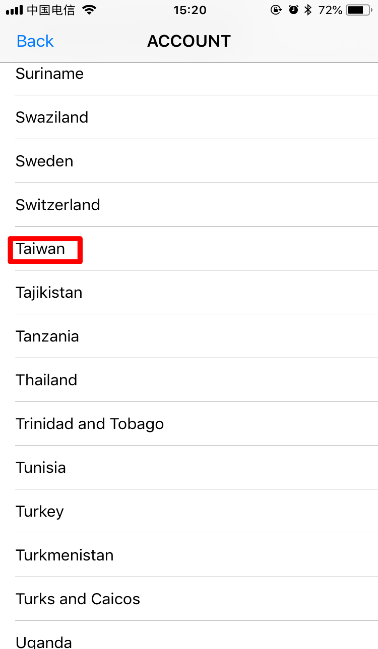This screenshot has height=649, width=378.
Task: Pick Thailand as the country
Action: click(x=189, y=380)
